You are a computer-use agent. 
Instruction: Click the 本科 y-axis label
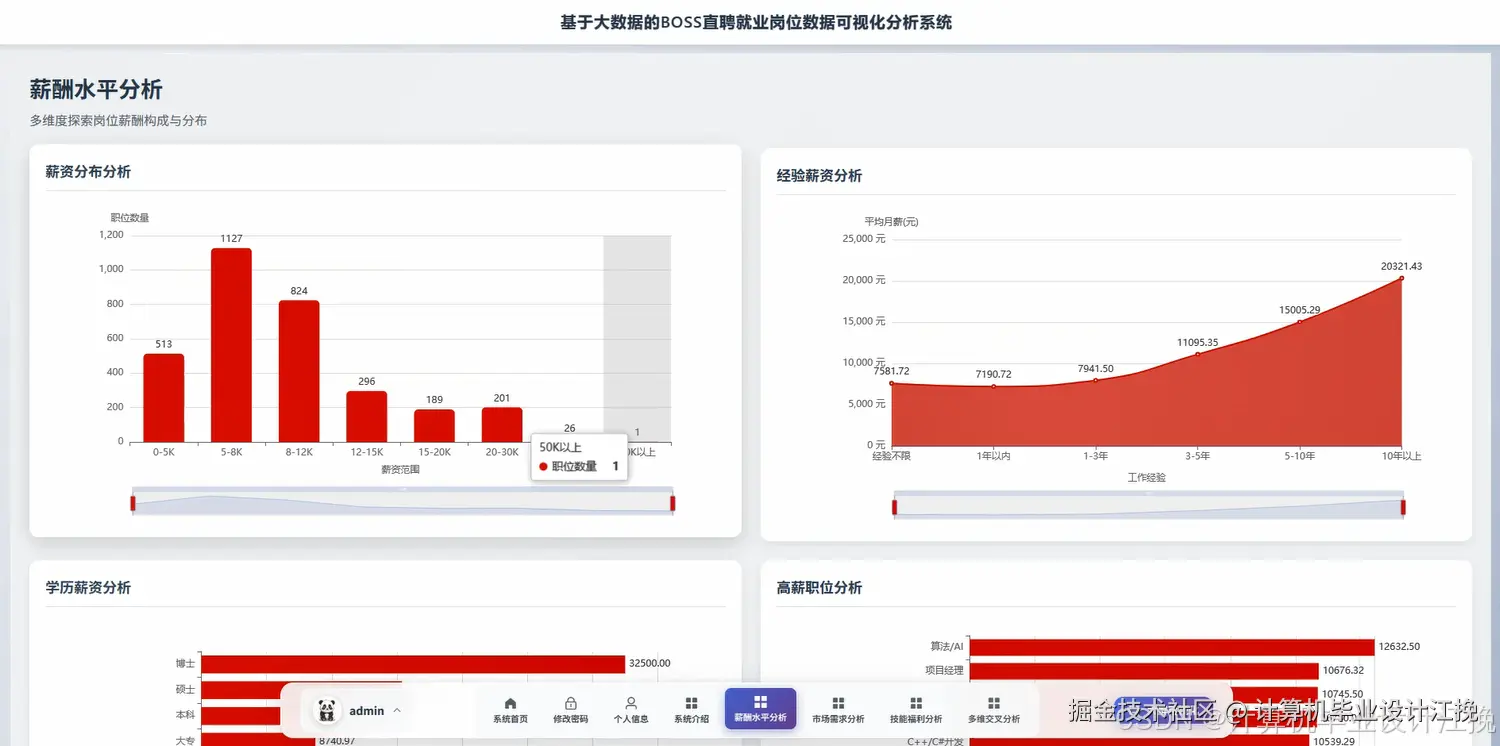[x=185, y=716]
